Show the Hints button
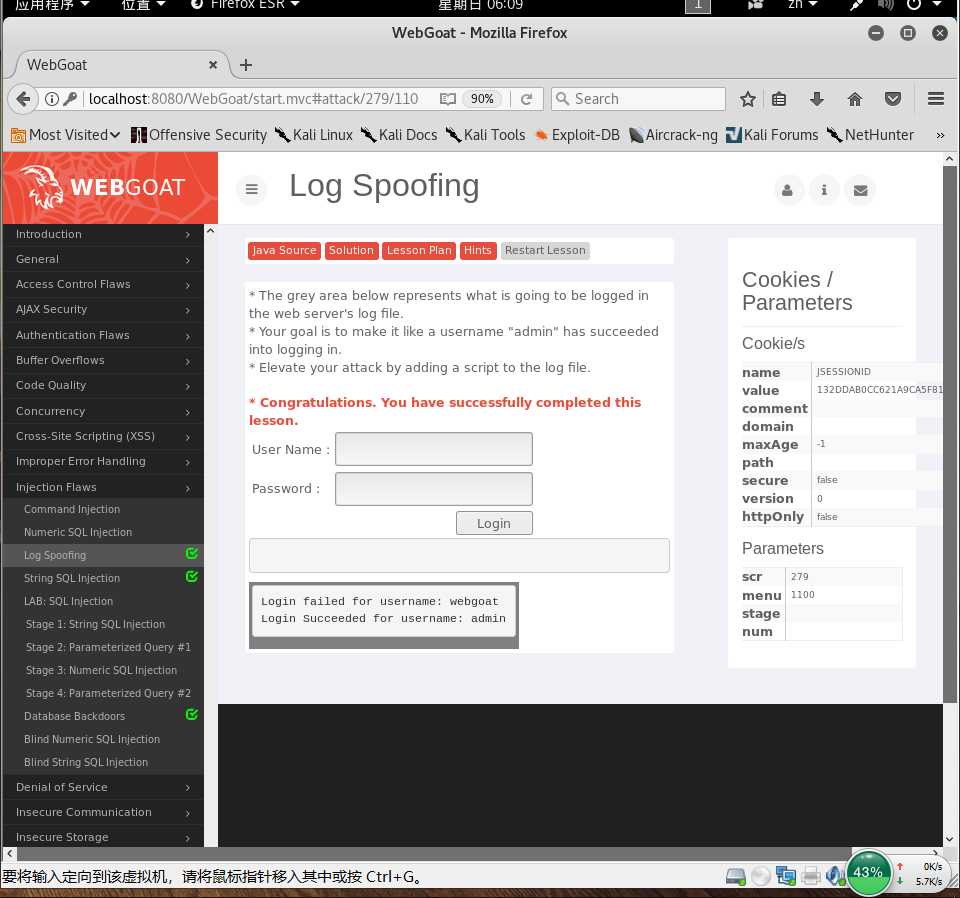 pyautogui.click(x=478, y=250)
